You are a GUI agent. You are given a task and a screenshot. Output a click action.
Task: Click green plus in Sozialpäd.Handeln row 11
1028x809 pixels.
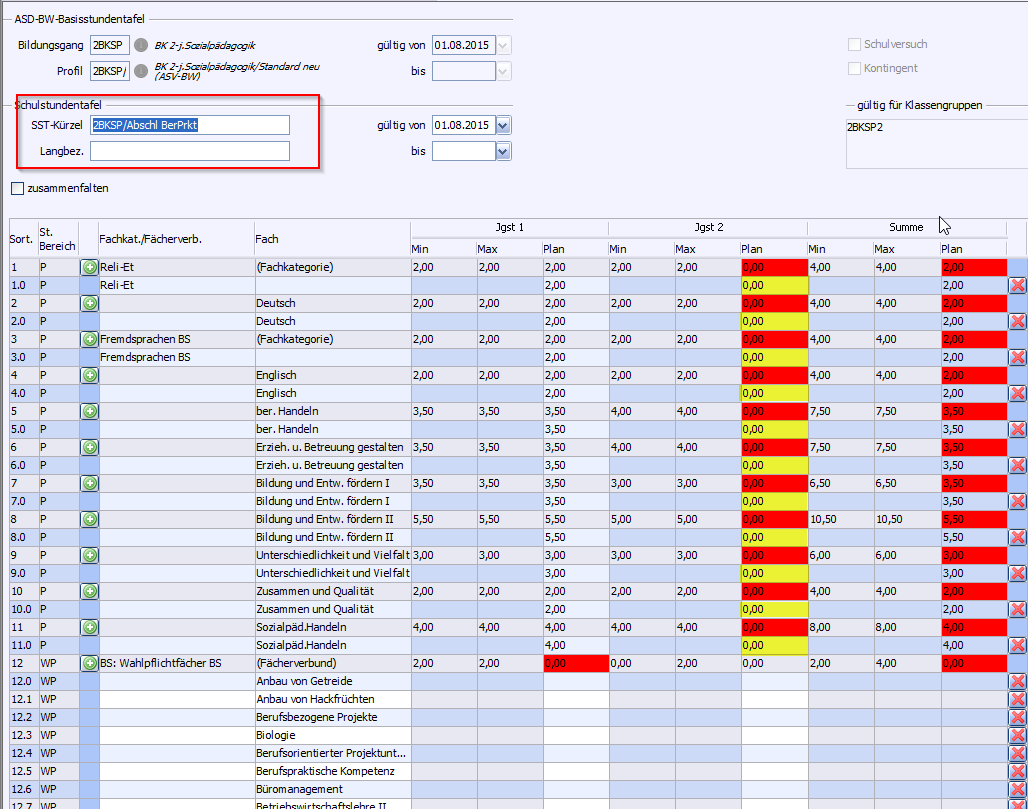point(89,627)
